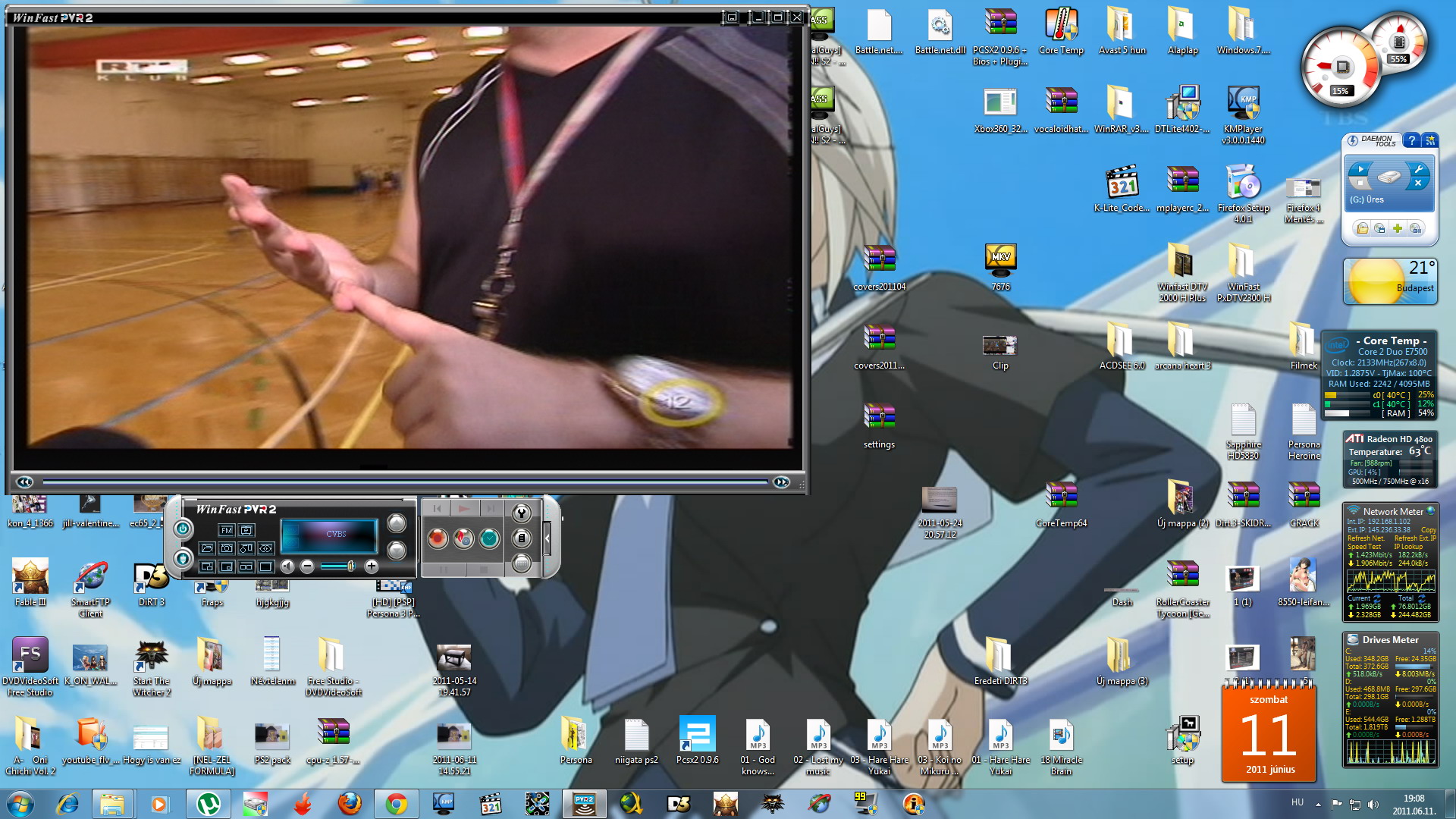Open the Start The Witcher 2 shortcut
Image resolution: width=1456 pixels, height=819 pixels.
click(x=152, y=669)
